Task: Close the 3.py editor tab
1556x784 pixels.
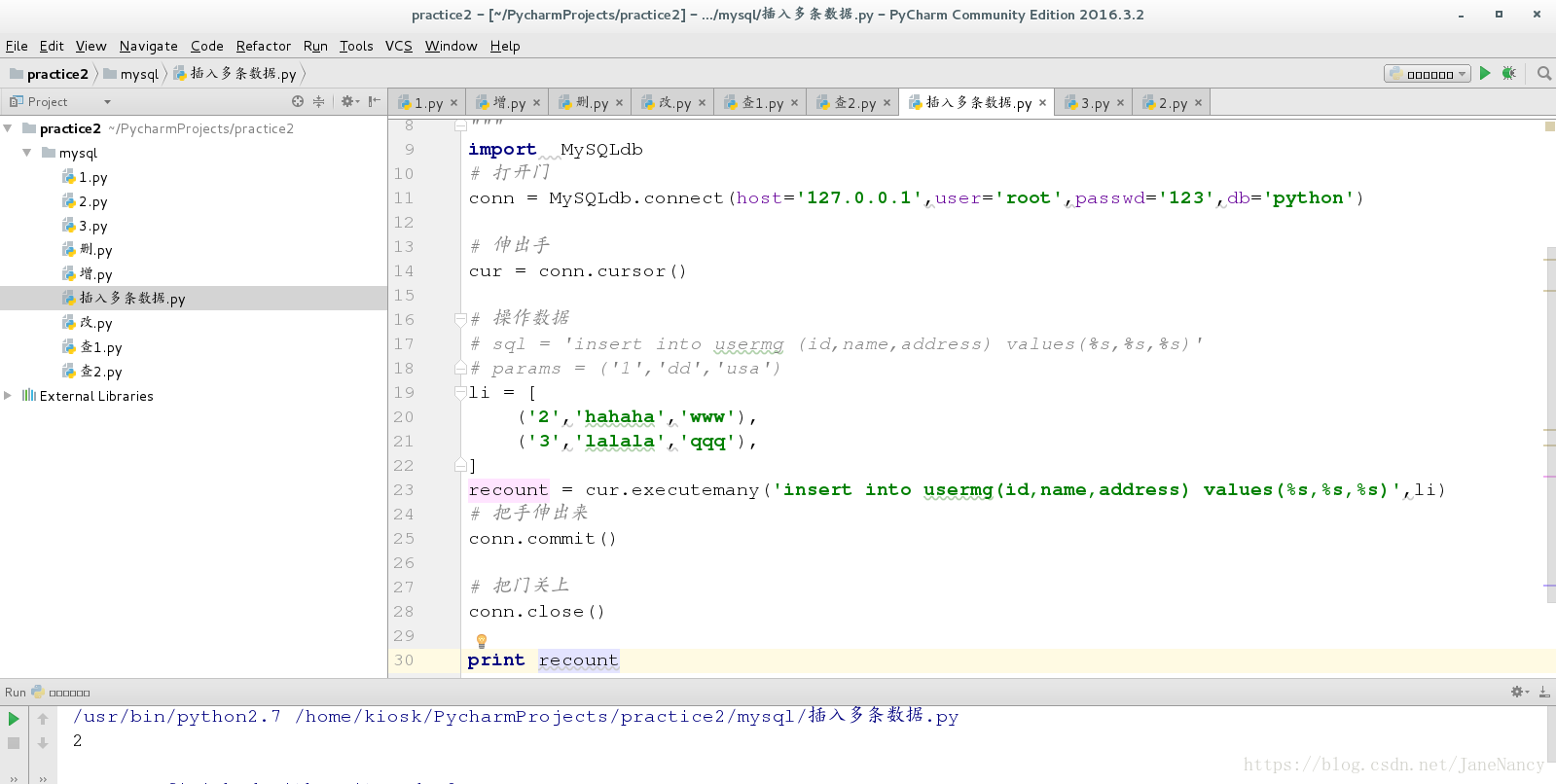Action: click(x=1120, y=102)
